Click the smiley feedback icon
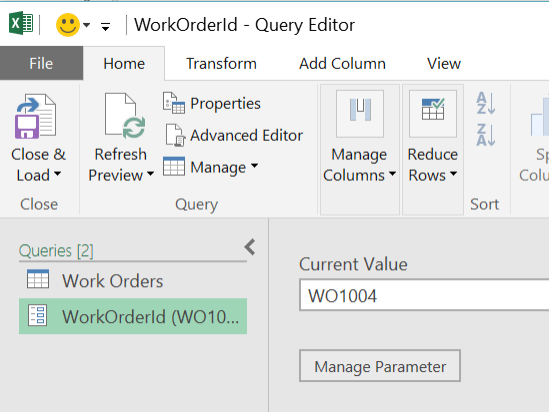The width and height of the screenshot is (549, 412). (x=68, y=25)
